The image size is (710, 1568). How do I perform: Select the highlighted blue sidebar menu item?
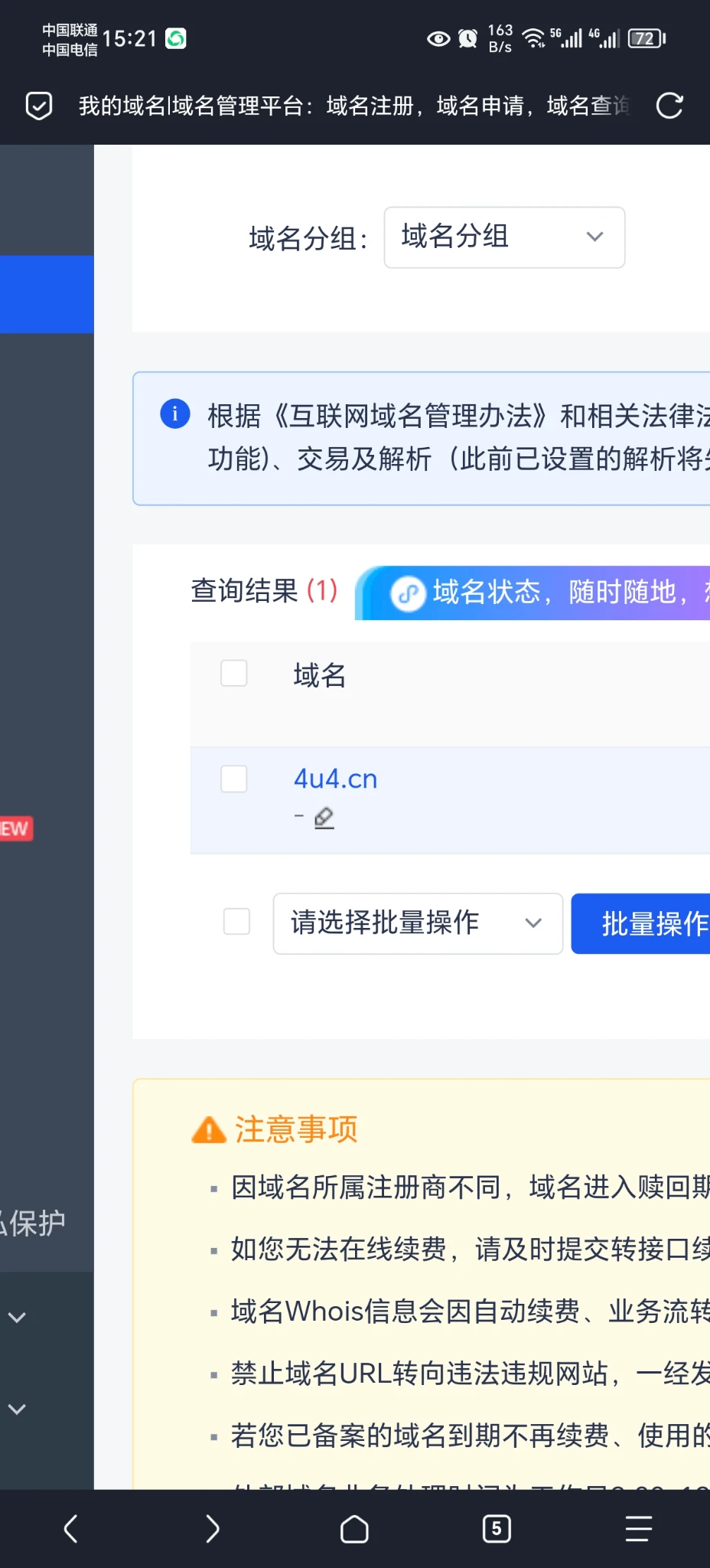[x=47, y=294]
